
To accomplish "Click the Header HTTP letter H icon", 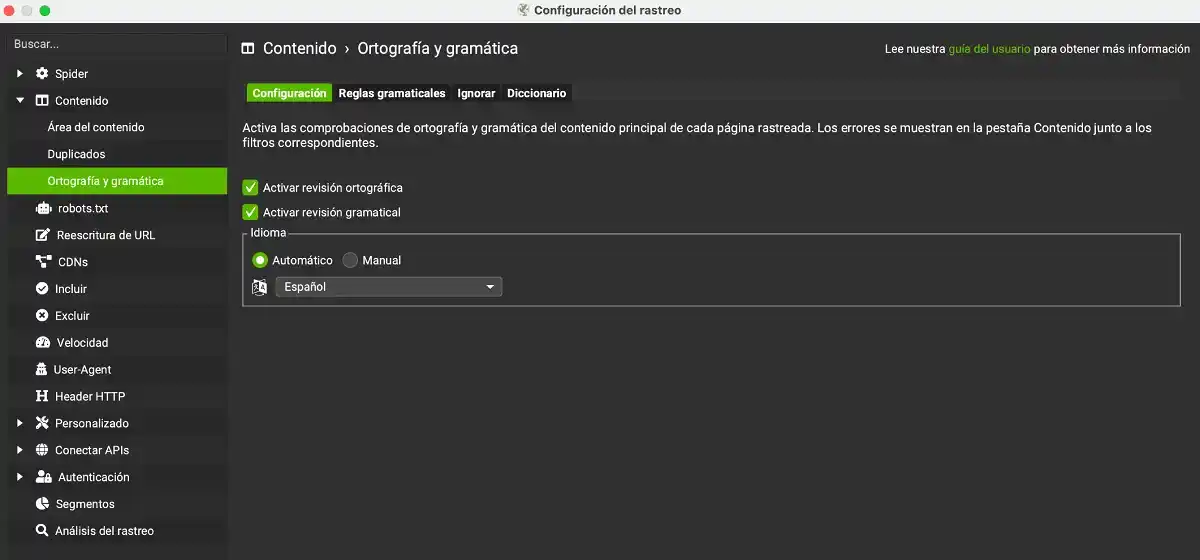I will [x=42, y=396].
